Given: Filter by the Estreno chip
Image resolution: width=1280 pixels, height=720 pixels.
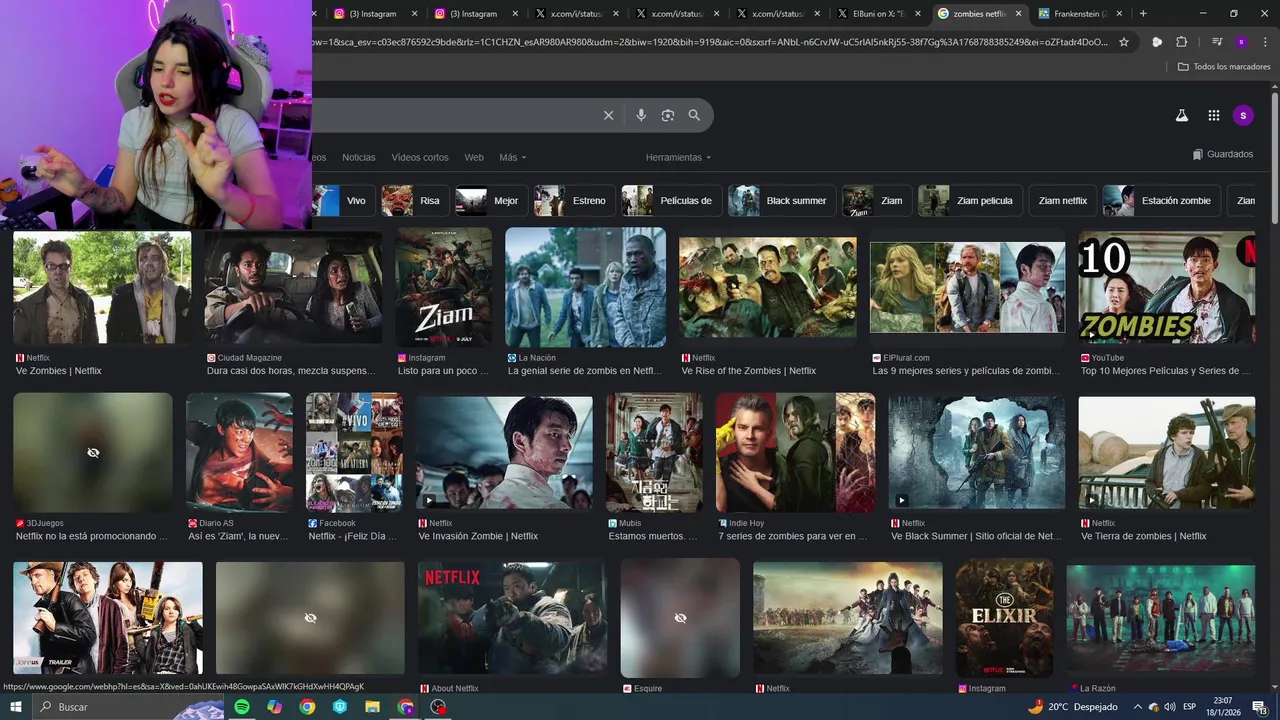Looking at the screenshot, I should pyautogui.click(x=573, y=201).
